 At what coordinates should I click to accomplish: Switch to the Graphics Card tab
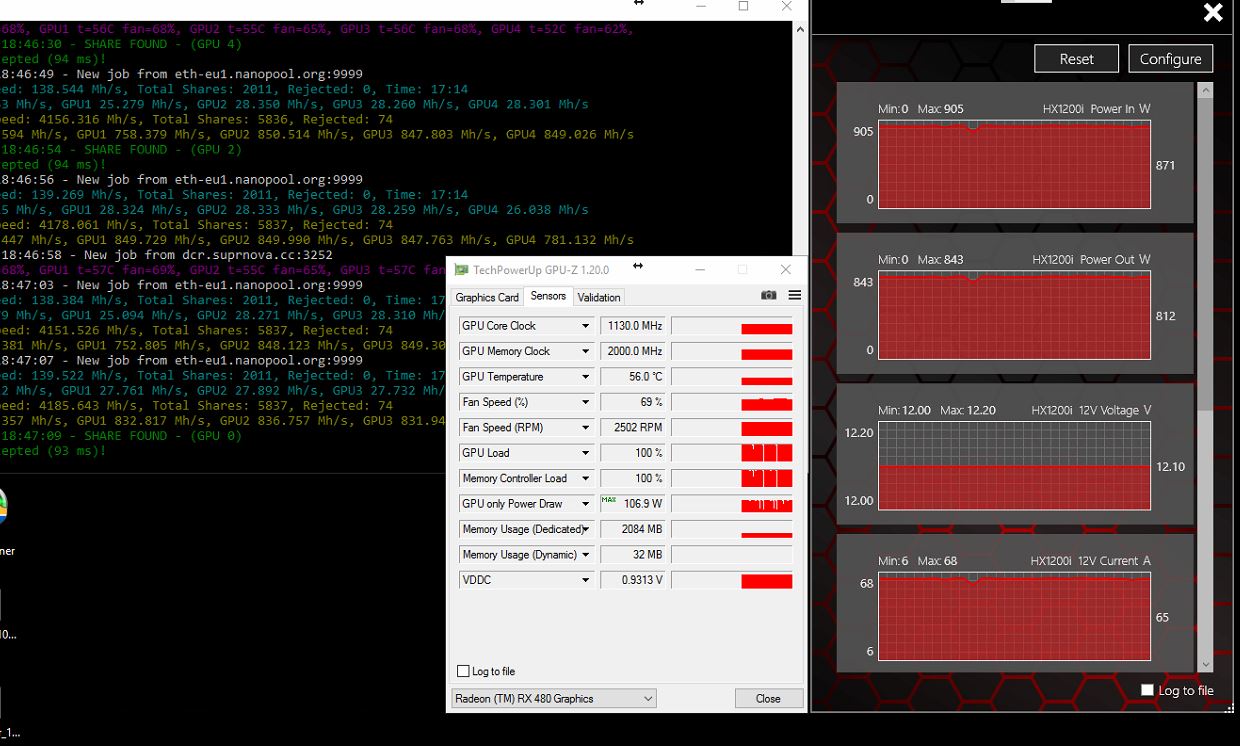pyautogui.click(x=487, y=297)
